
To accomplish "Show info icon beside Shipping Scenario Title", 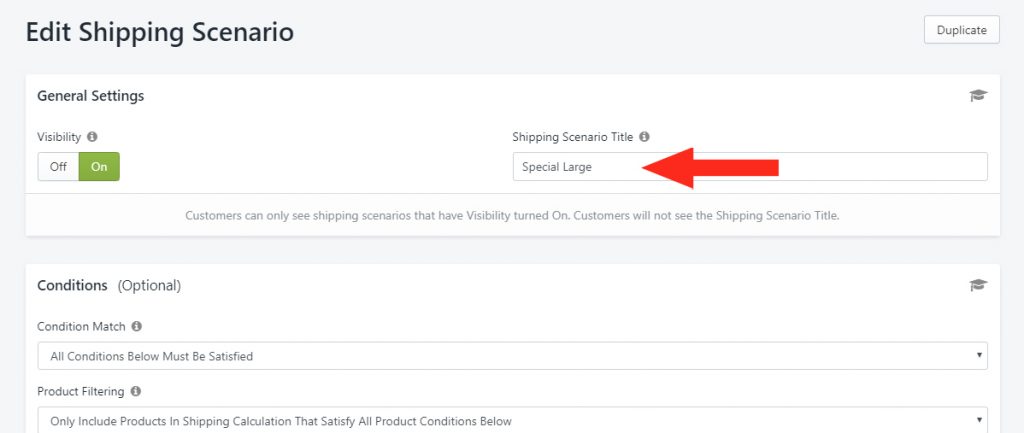I will click(645, 137).
